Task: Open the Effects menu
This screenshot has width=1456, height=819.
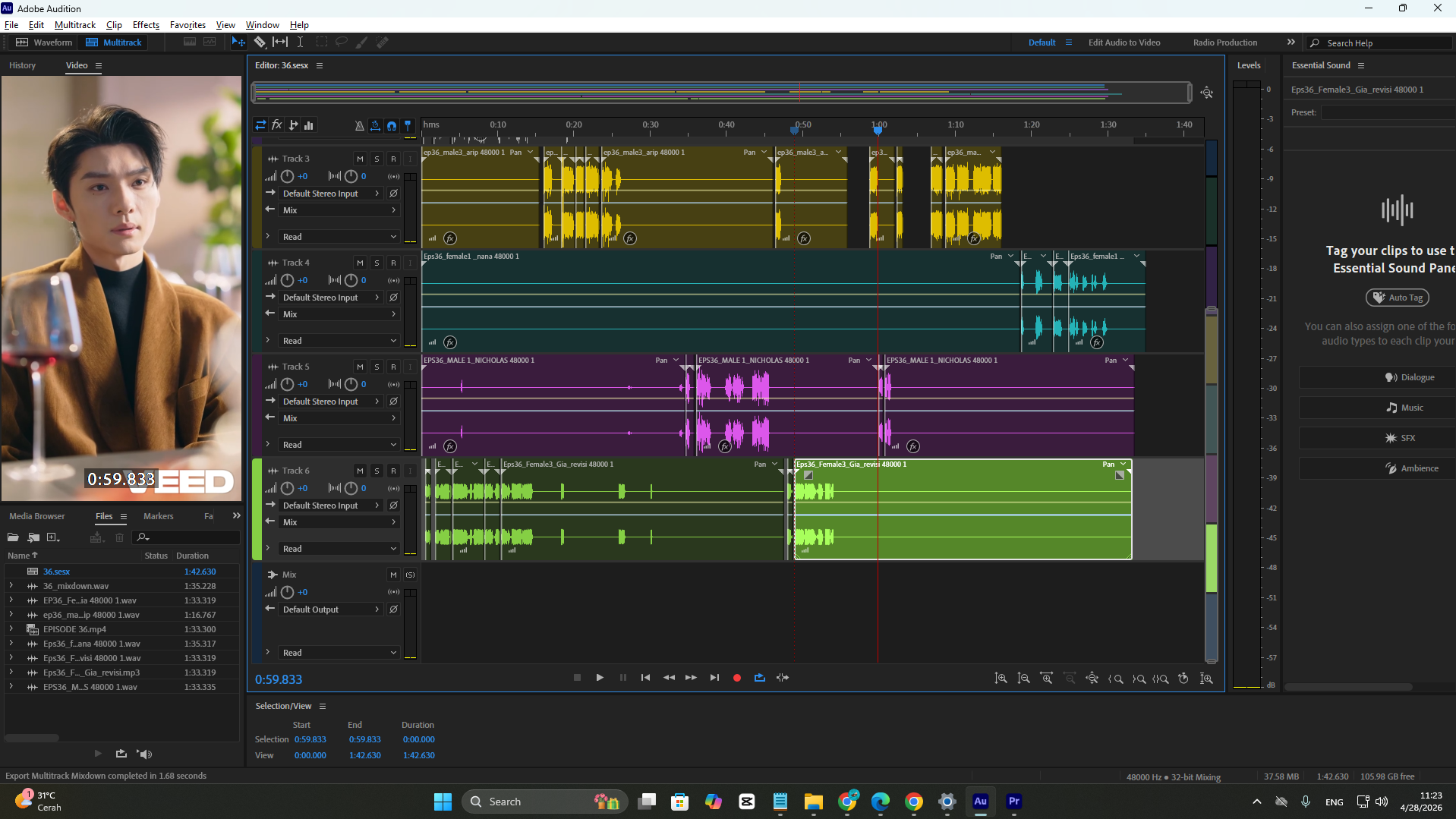Action: [x=146, y=25]
